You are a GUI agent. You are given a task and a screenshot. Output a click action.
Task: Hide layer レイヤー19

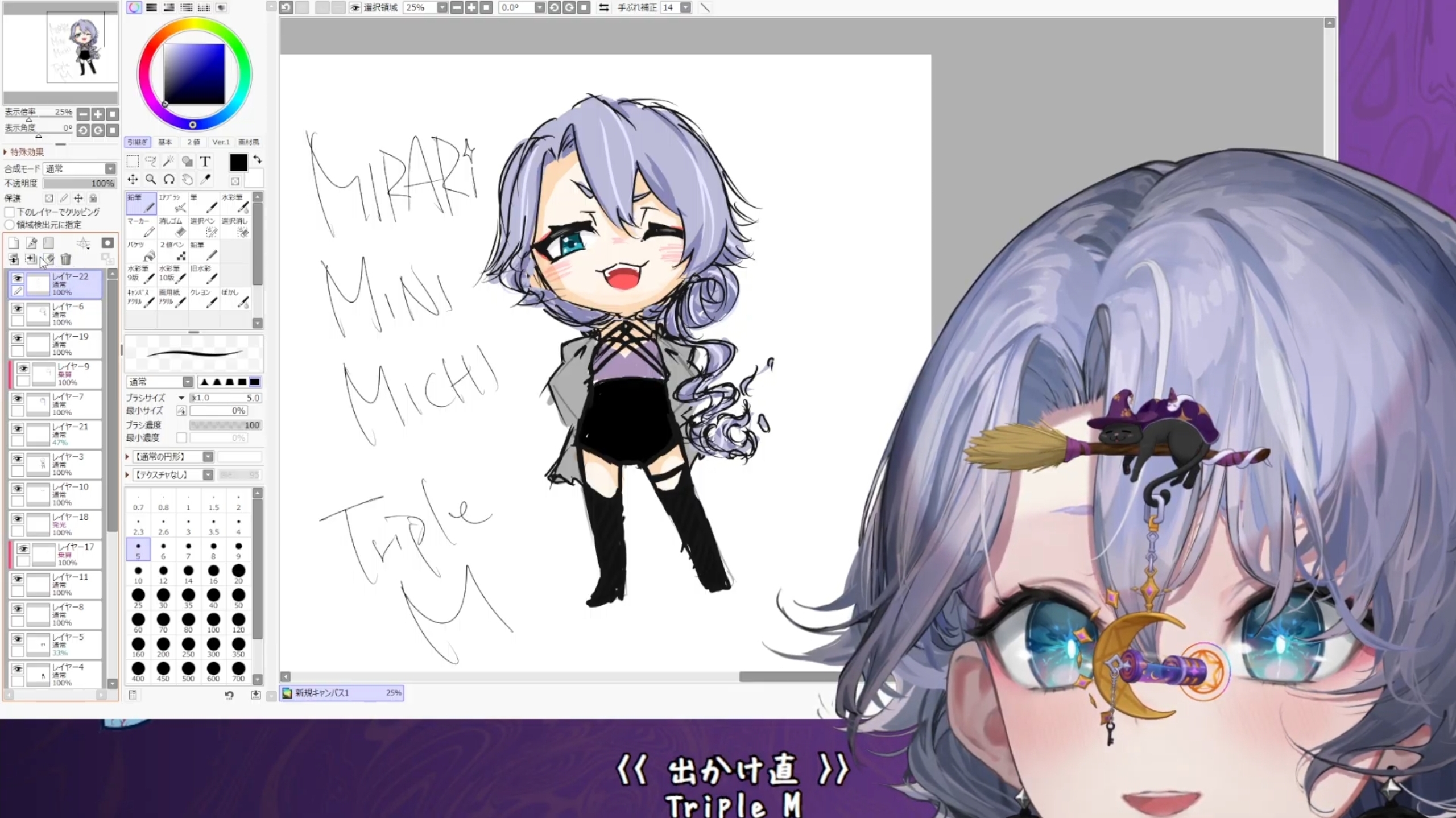coord(18,338)
